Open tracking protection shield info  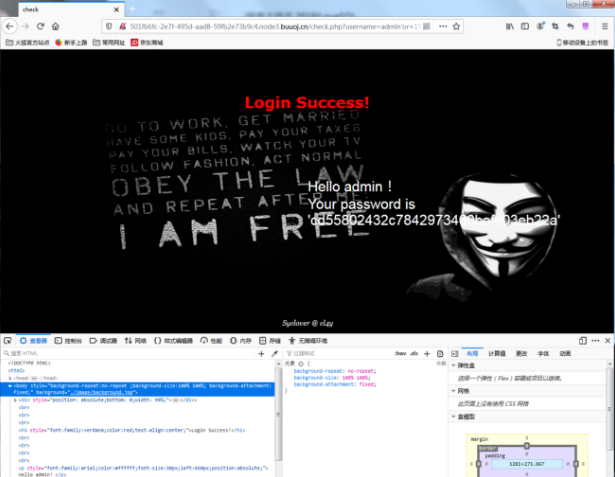pos(109,26)
